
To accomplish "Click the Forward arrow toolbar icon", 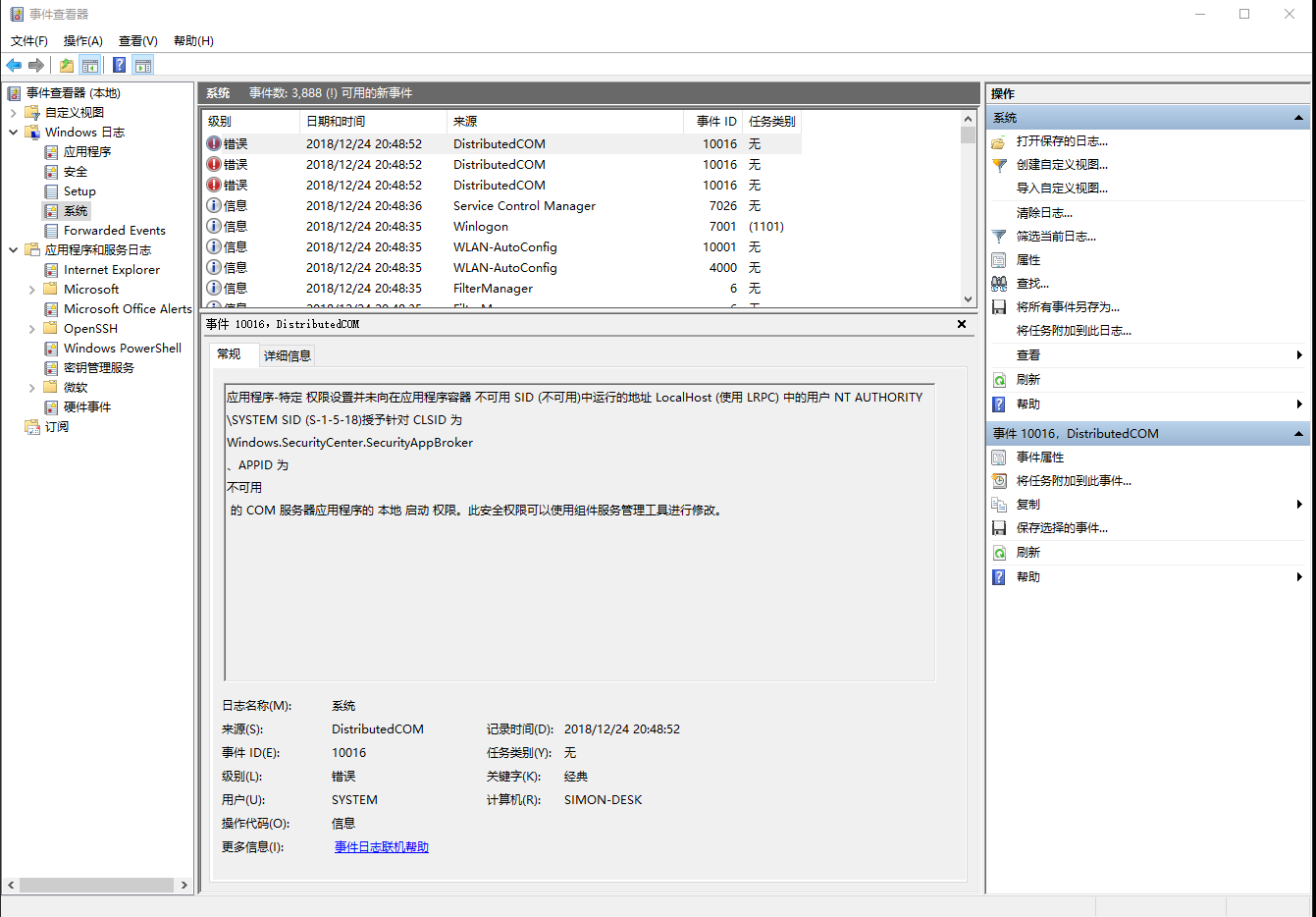I will coord(36,65).
